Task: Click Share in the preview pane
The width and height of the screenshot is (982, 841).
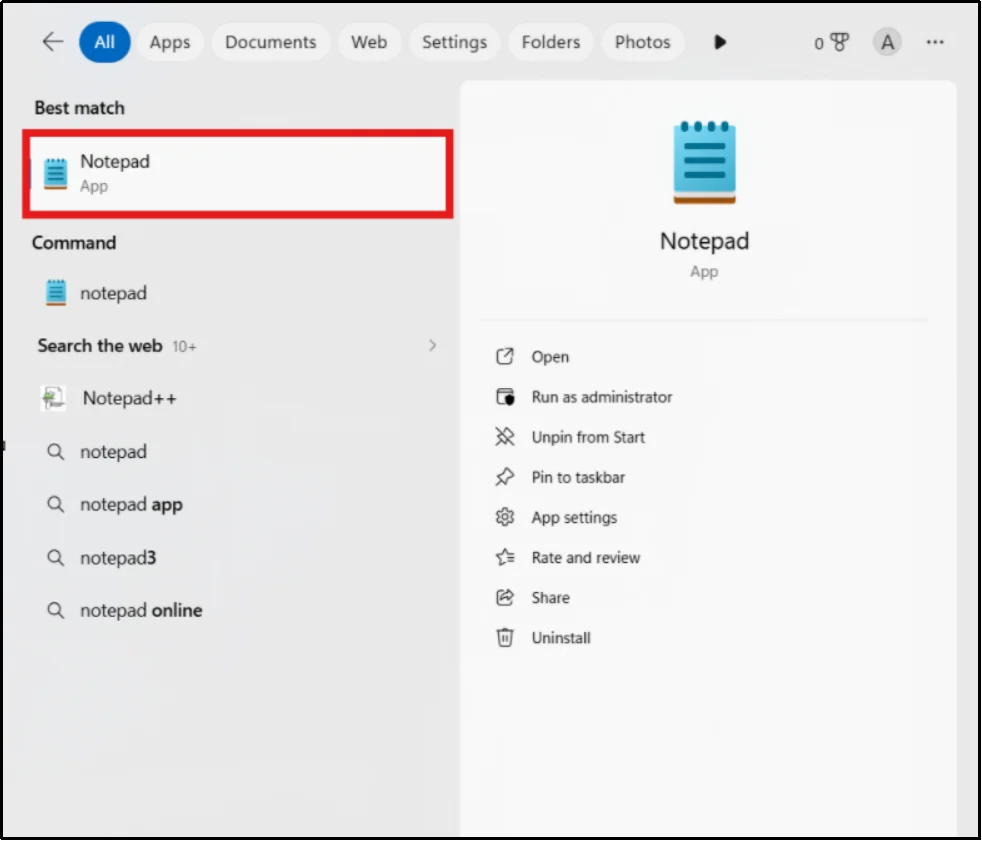Action: tap(550, 597)
